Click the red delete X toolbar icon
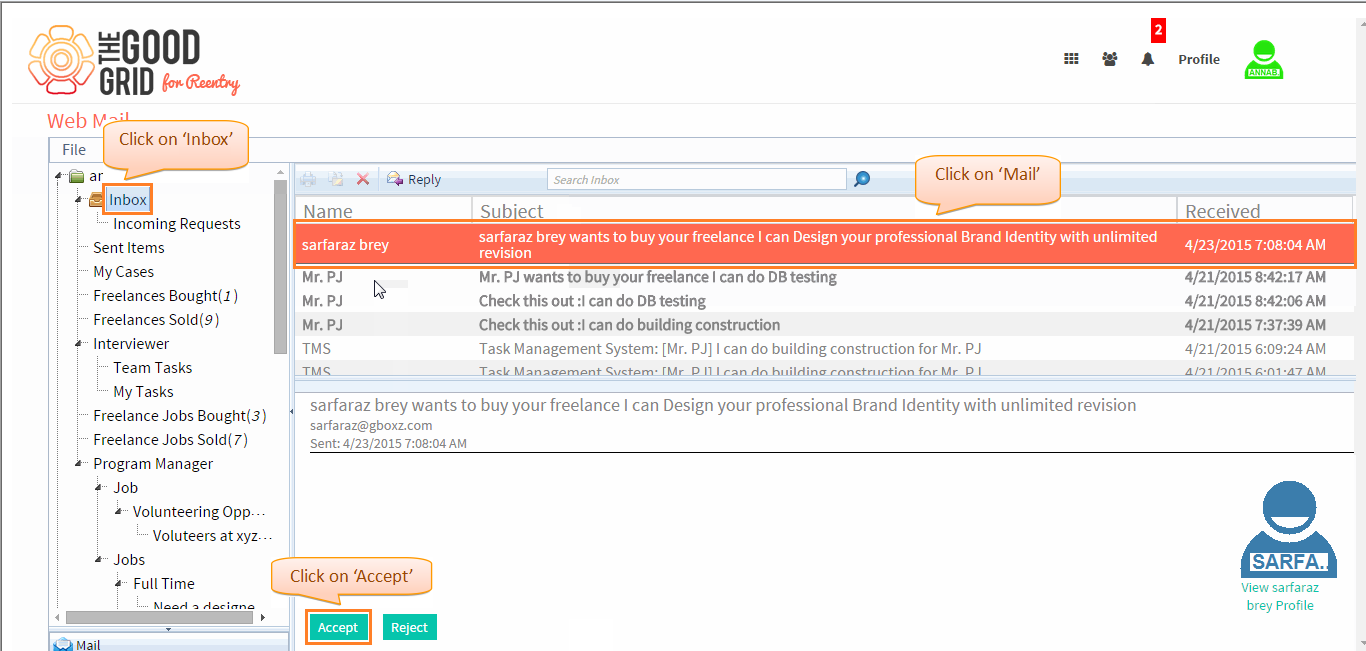Screen dimensions: 1366x651 pos(363,179)
